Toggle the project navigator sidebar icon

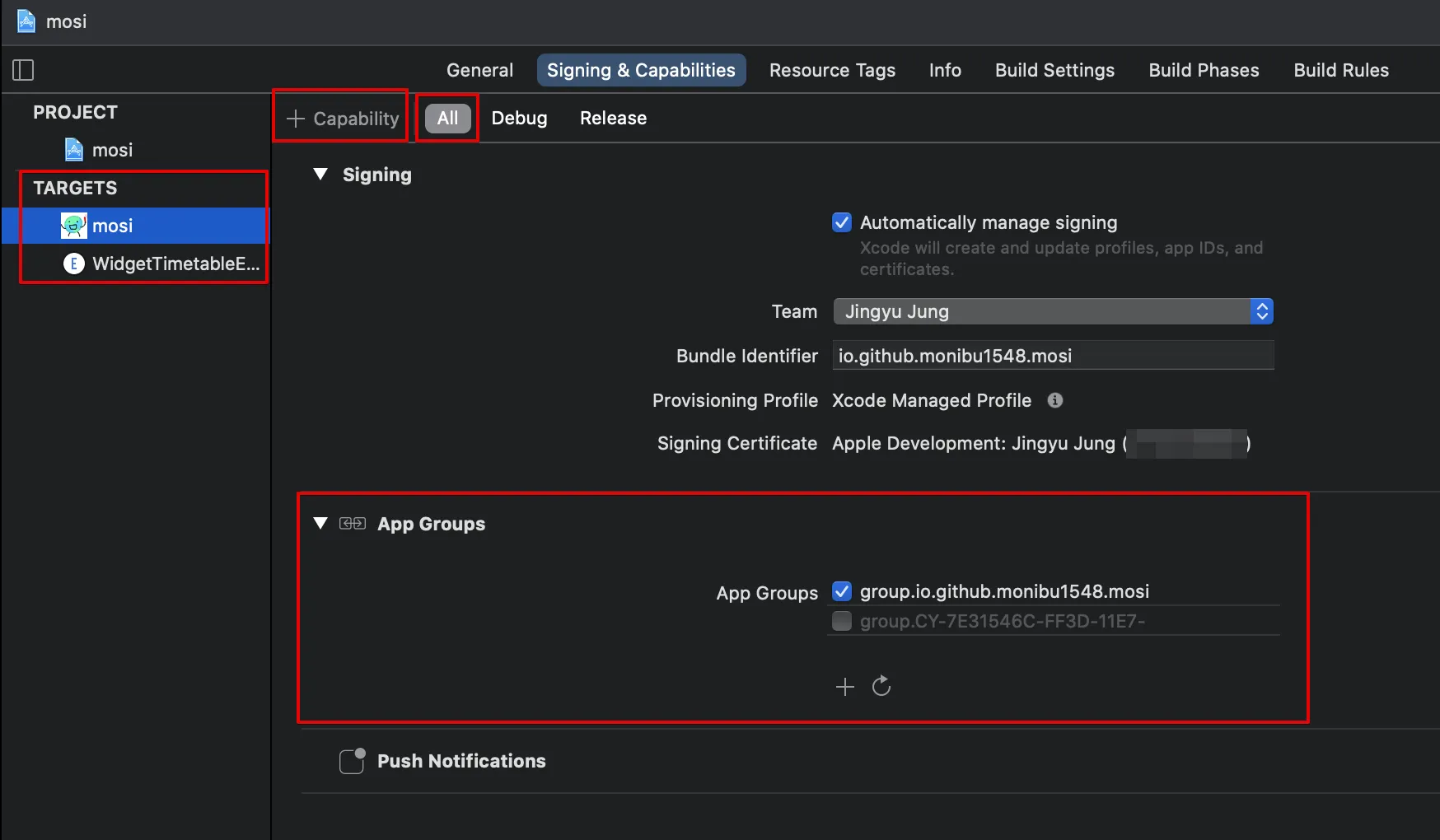(x=23, y=70)
